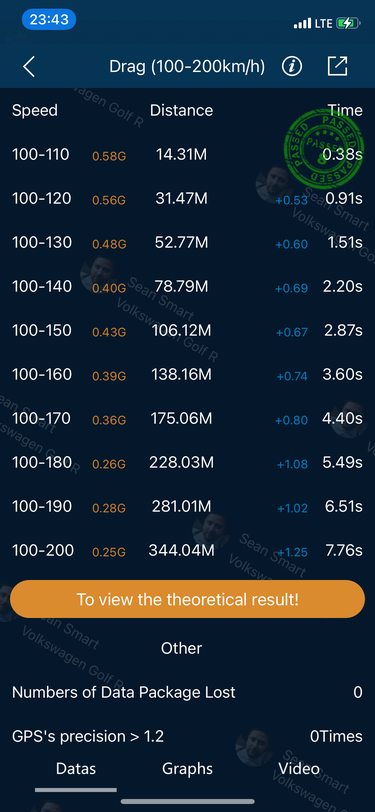The height and width of the screenshot is (812, 375).
Task: Tap the GPS's precision > 1.2 row
Action: (188, 736)
